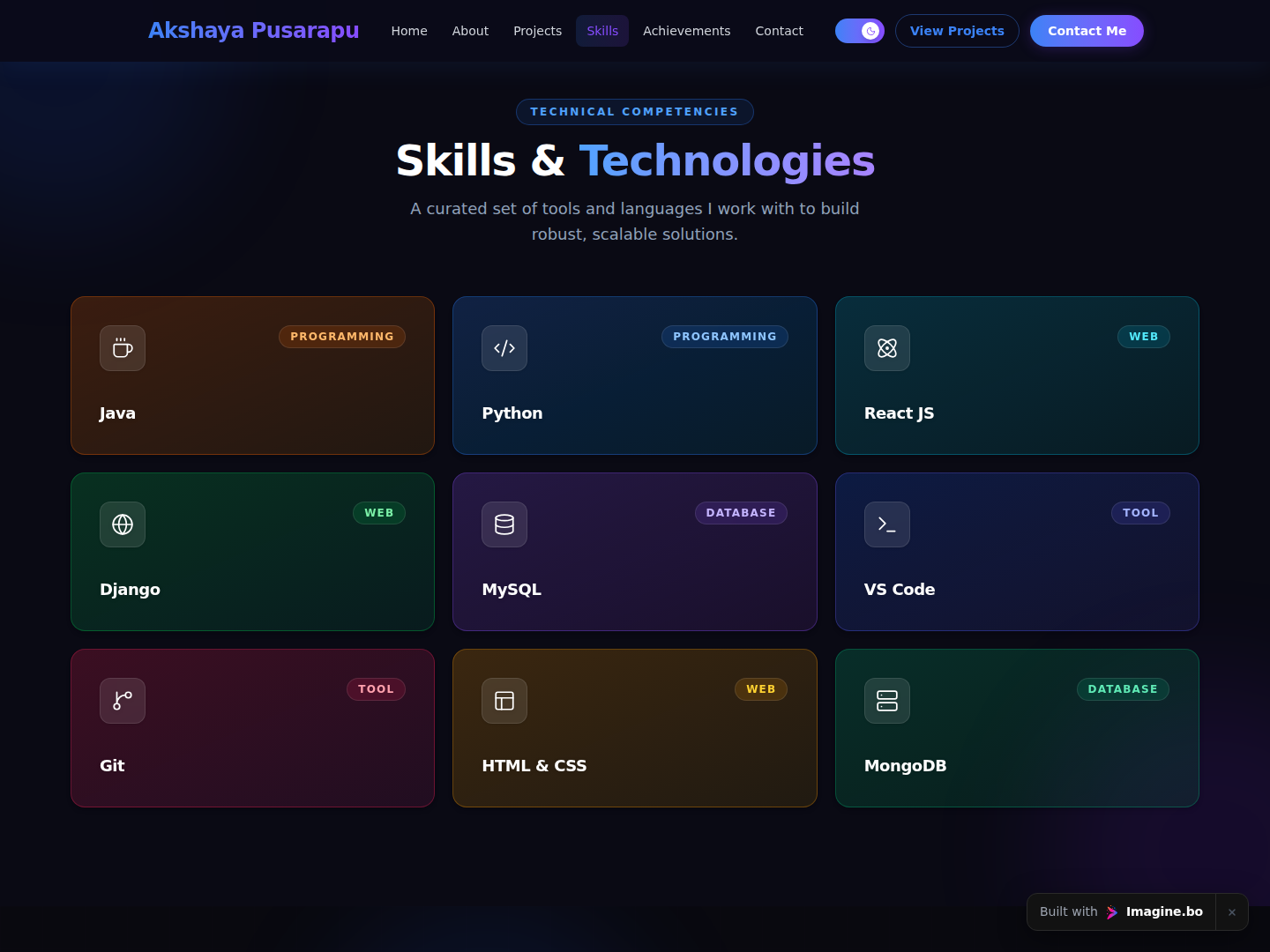Click the Database tag on MySQL card
Viewport: 1270px width, 952px height.
(741, 513)
